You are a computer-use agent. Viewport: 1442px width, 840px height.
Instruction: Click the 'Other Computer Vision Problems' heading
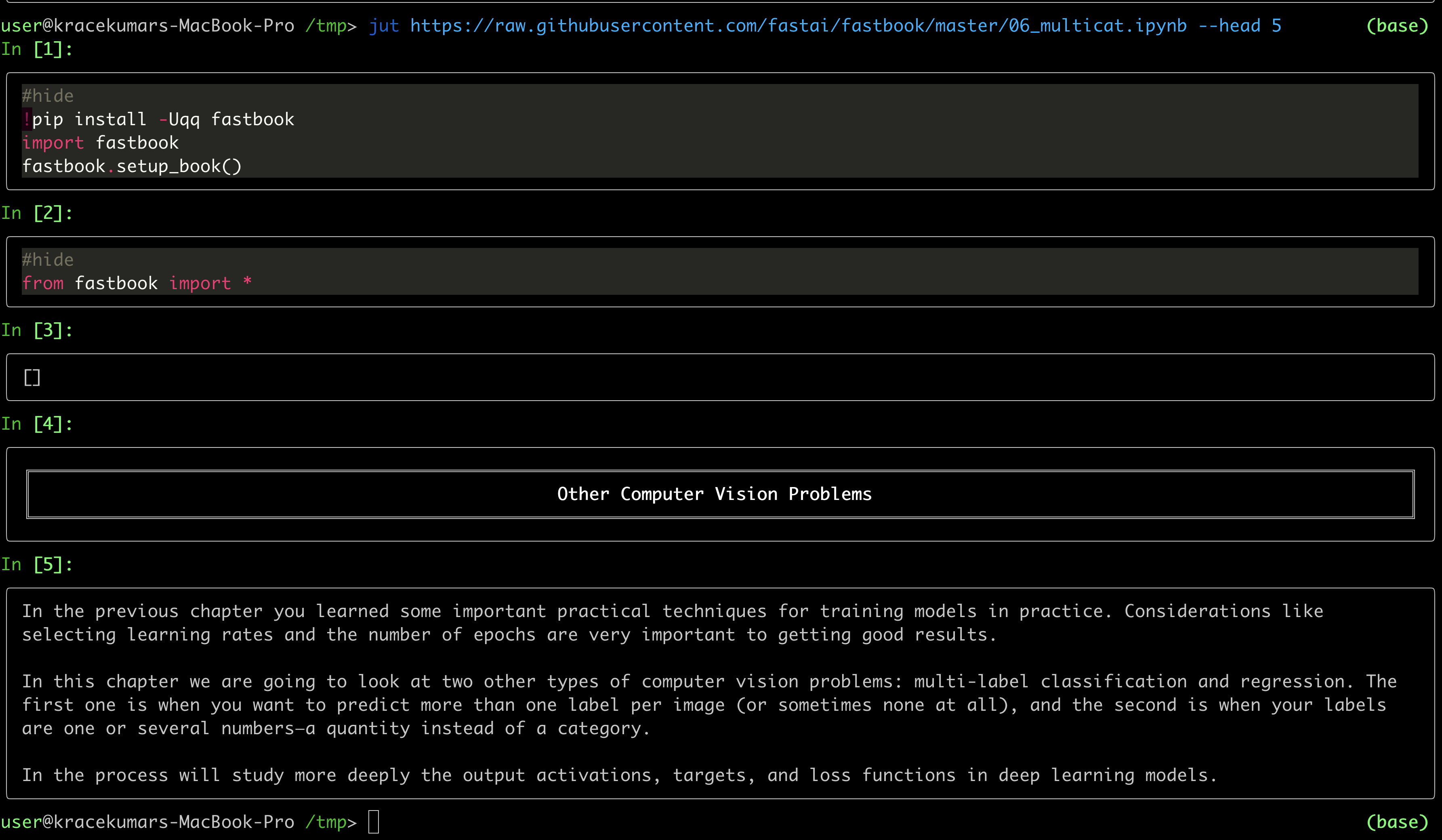tap(714, 494)
